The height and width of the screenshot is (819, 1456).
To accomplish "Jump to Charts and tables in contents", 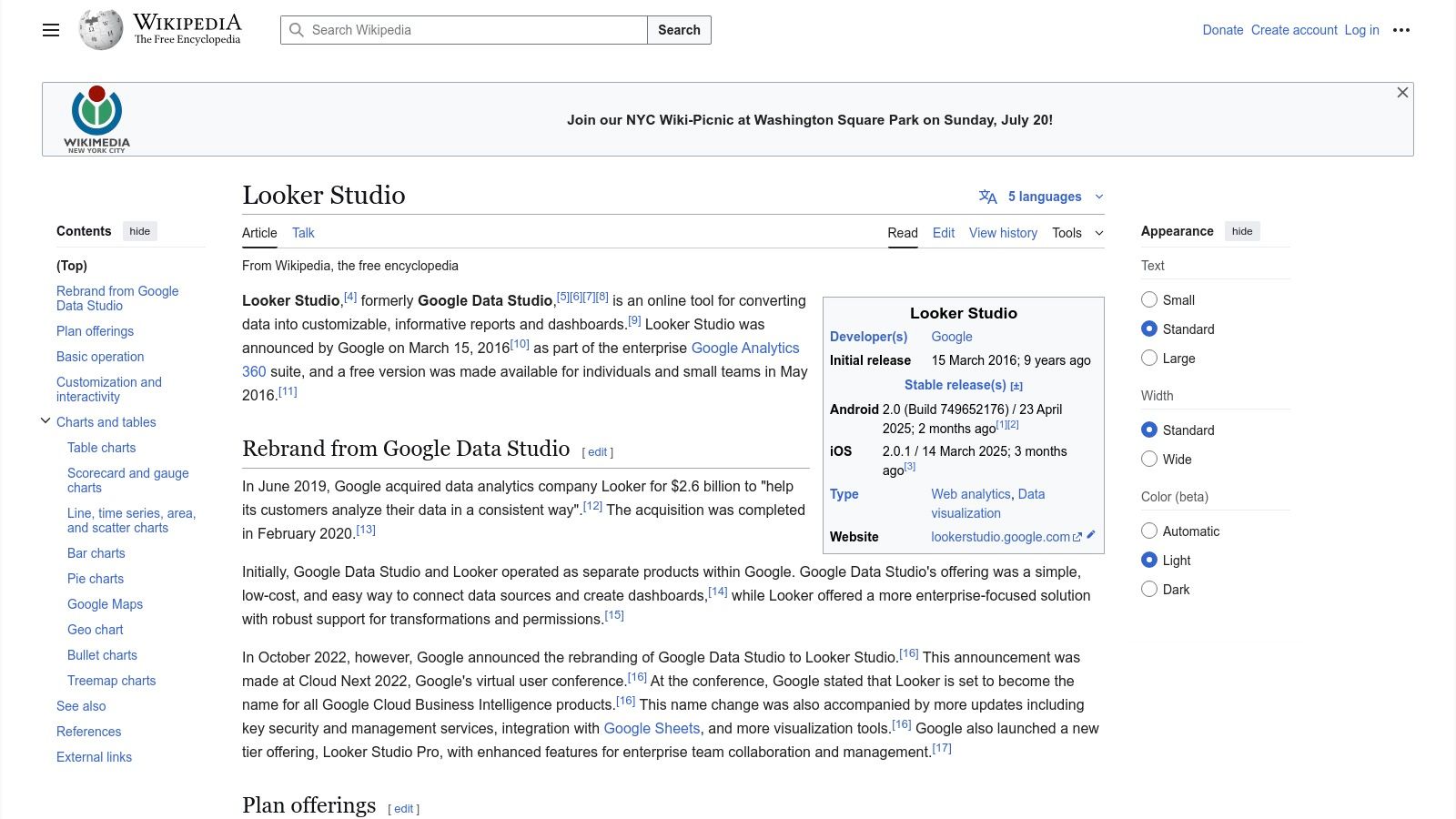I will 106,422.
